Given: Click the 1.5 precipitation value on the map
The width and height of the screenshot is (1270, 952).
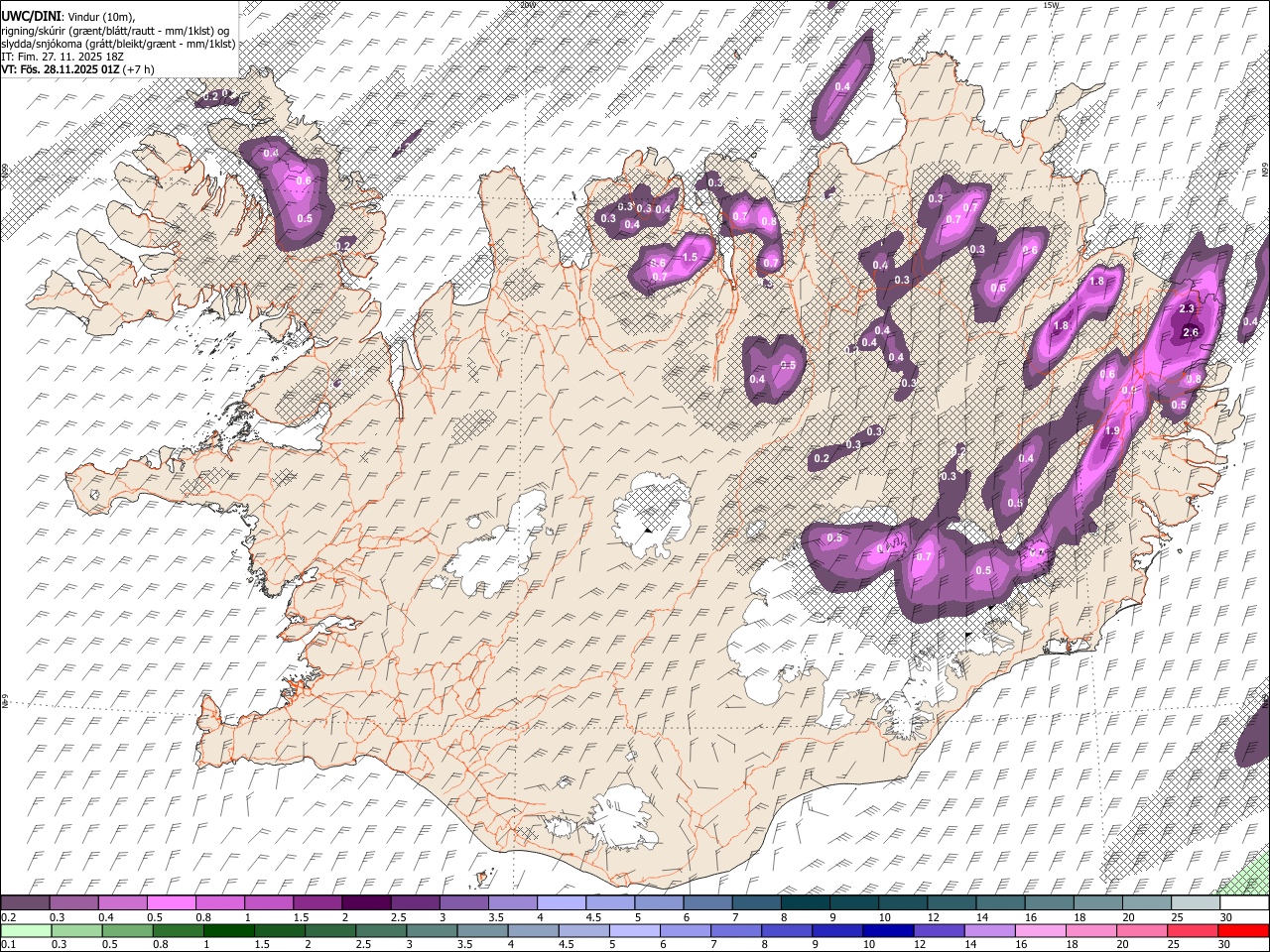Looking at the screenshot, I should [691, 257].
